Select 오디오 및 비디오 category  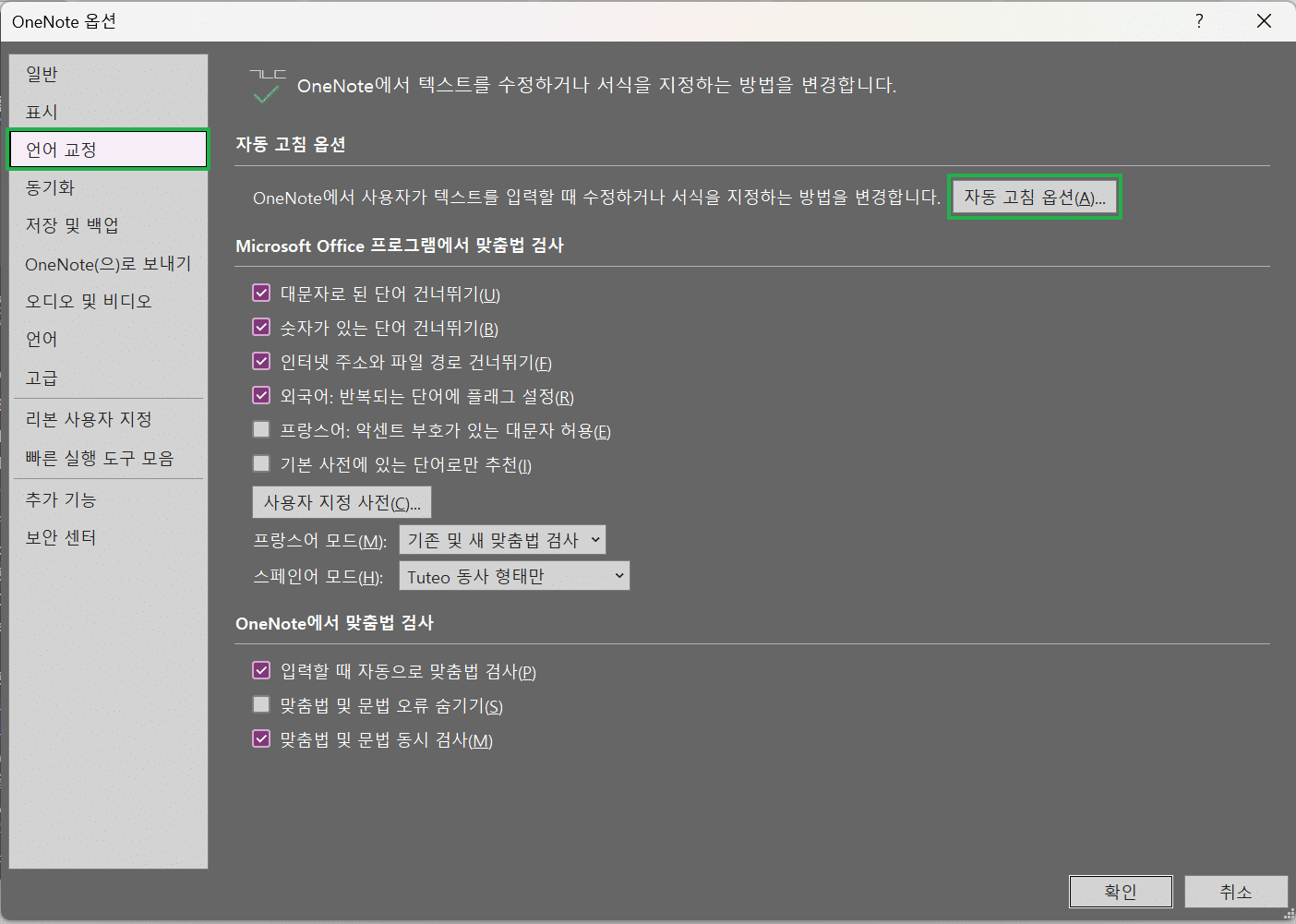point(108,302)
